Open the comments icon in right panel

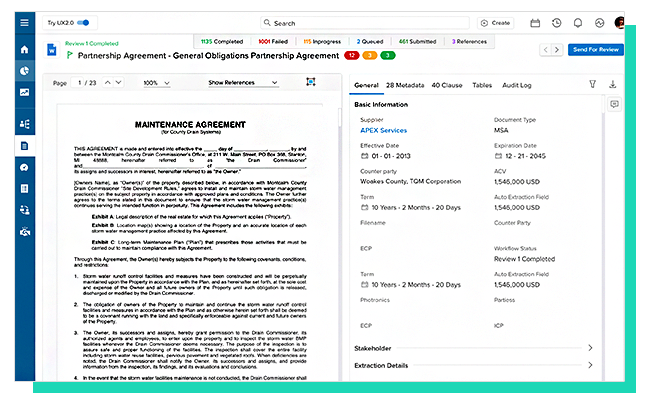tap(614, 104)
